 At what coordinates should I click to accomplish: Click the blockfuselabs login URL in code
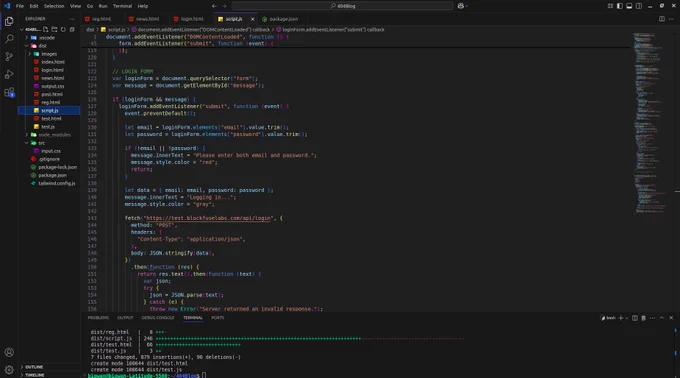click(x=208, y=218)
